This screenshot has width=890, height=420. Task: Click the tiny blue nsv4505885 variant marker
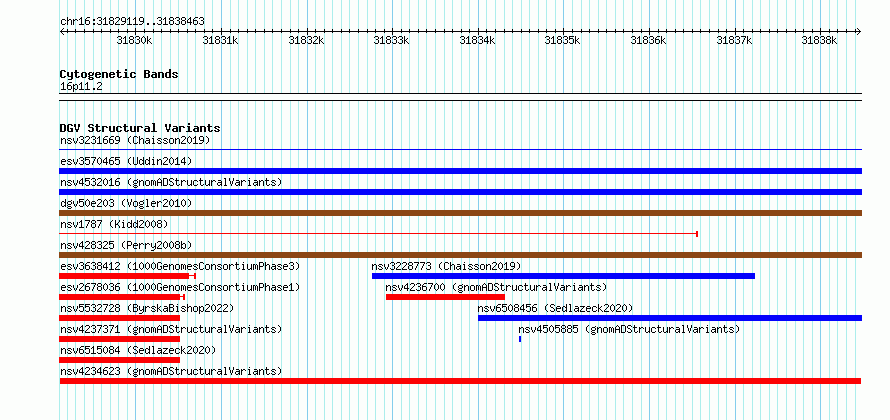(520, 339)
